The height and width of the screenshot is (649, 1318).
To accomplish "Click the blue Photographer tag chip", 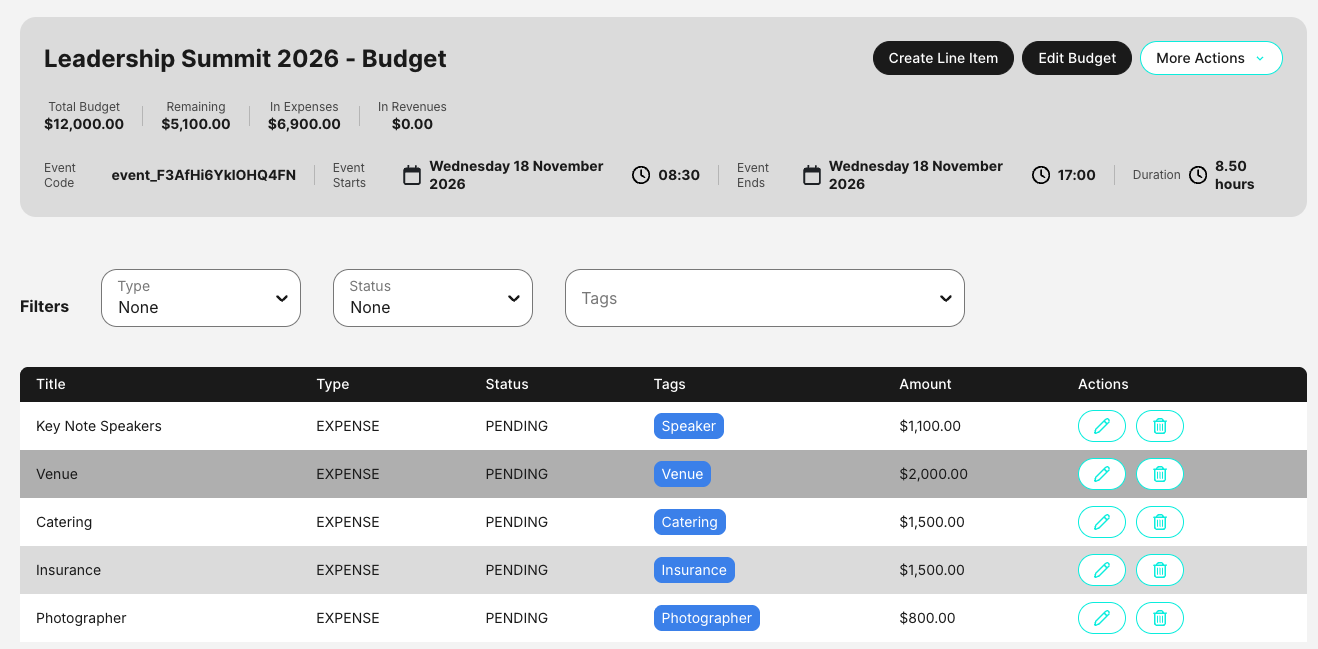I will 706,618.
